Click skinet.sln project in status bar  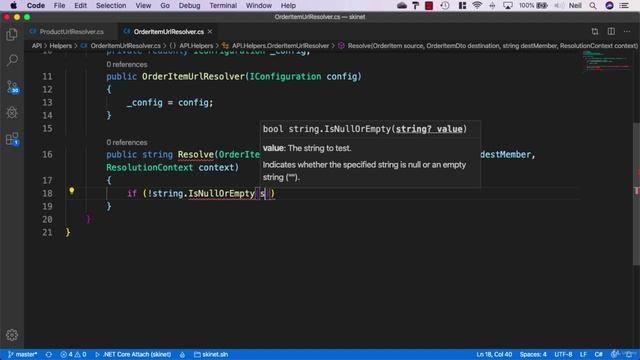pos(211,354)
